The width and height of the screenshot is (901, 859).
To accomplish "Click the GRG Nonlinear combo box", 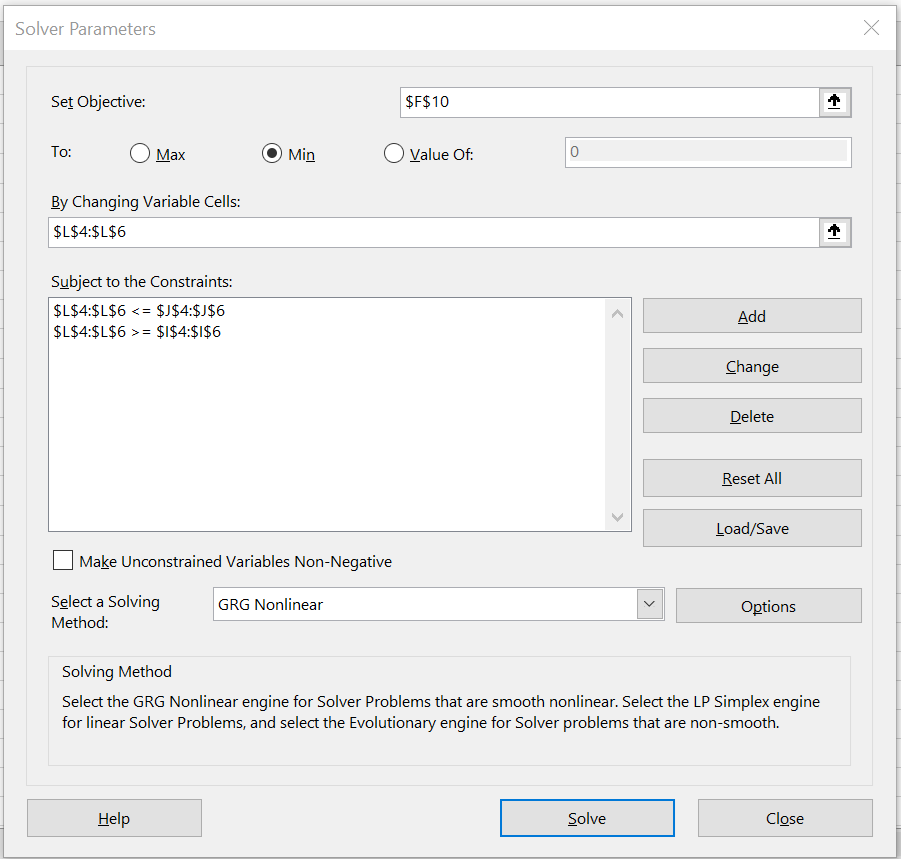I will [438, 604].
